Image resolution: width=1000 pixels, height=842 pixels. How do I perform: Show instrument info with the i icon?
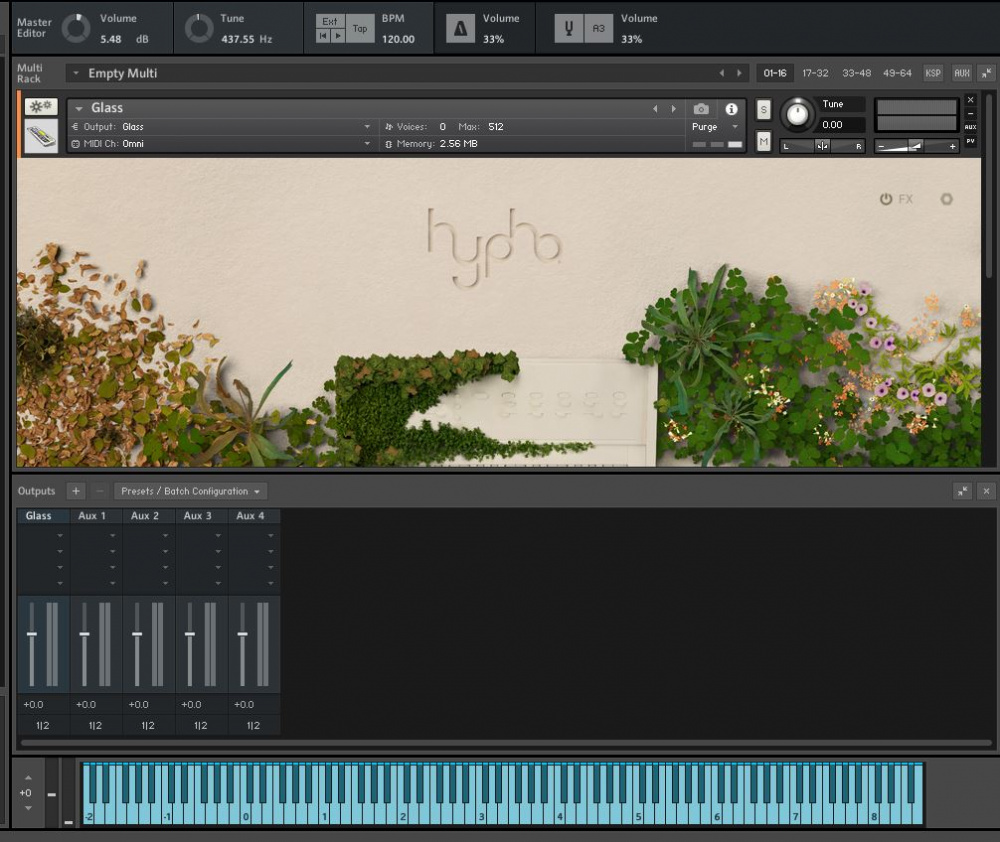(x=731, y=109)
